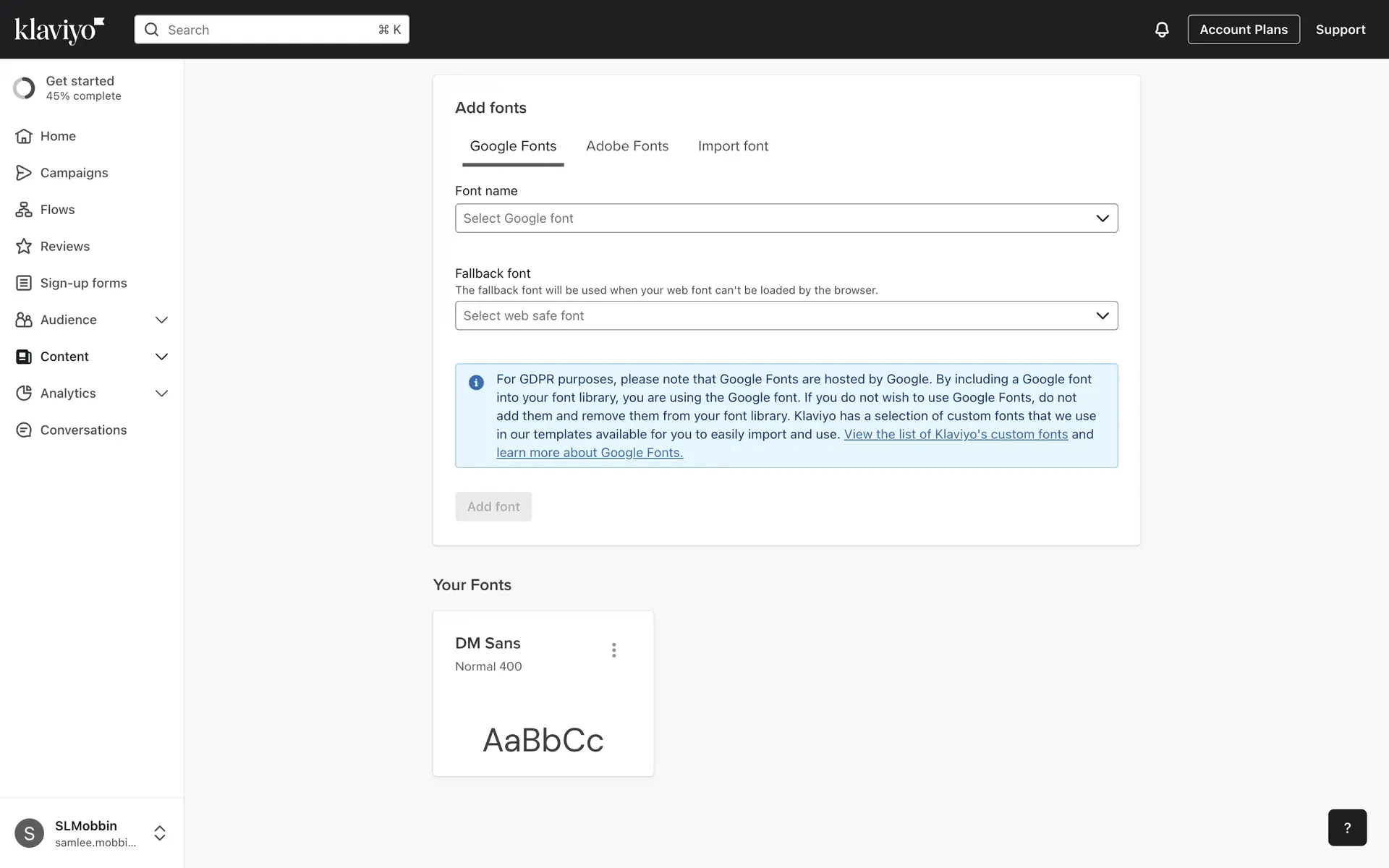Viewport: 1389px width, 868px height.
Task: Click the Klaviyo logo
Action: (59, 30)
